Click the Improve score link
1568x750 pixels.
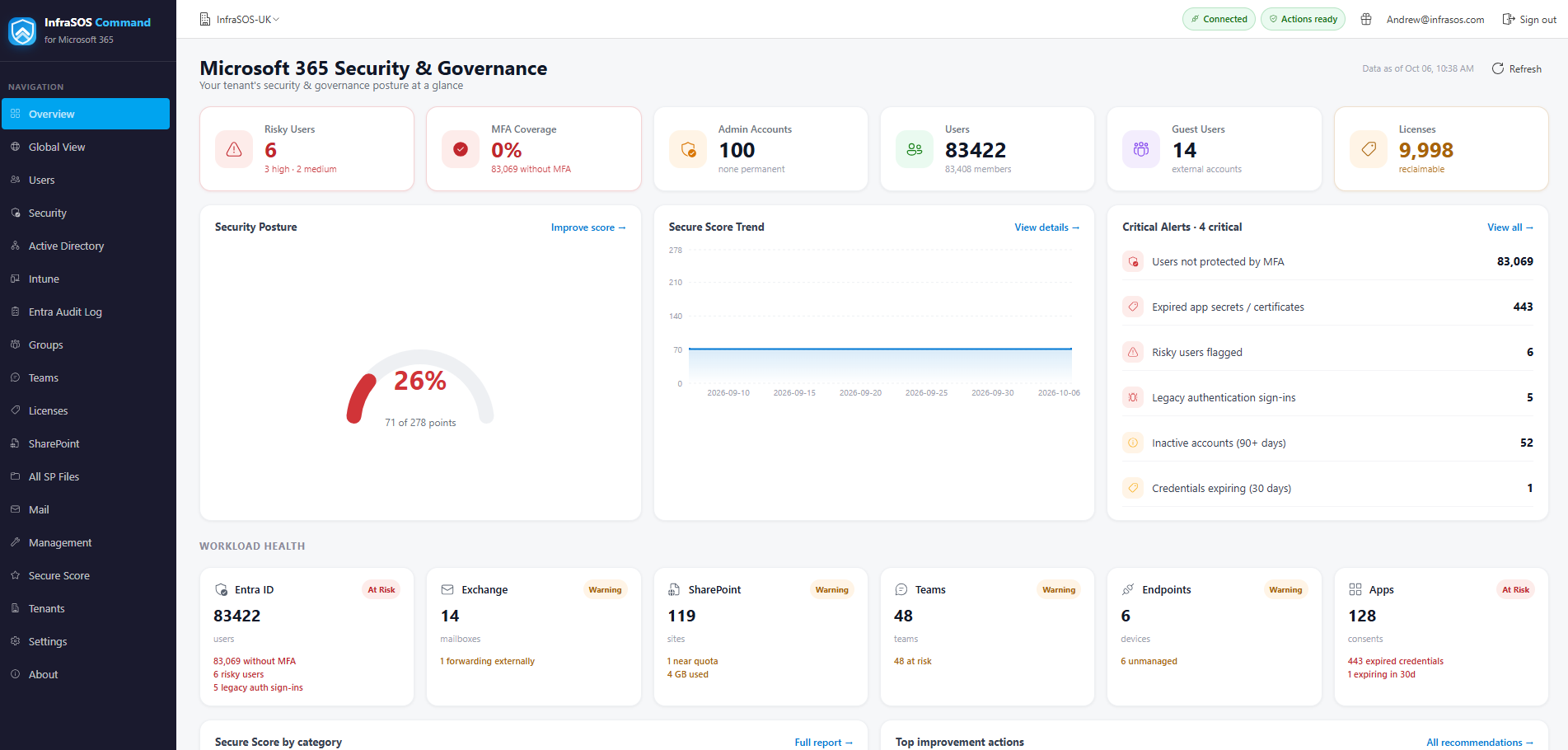click(588, 227)
